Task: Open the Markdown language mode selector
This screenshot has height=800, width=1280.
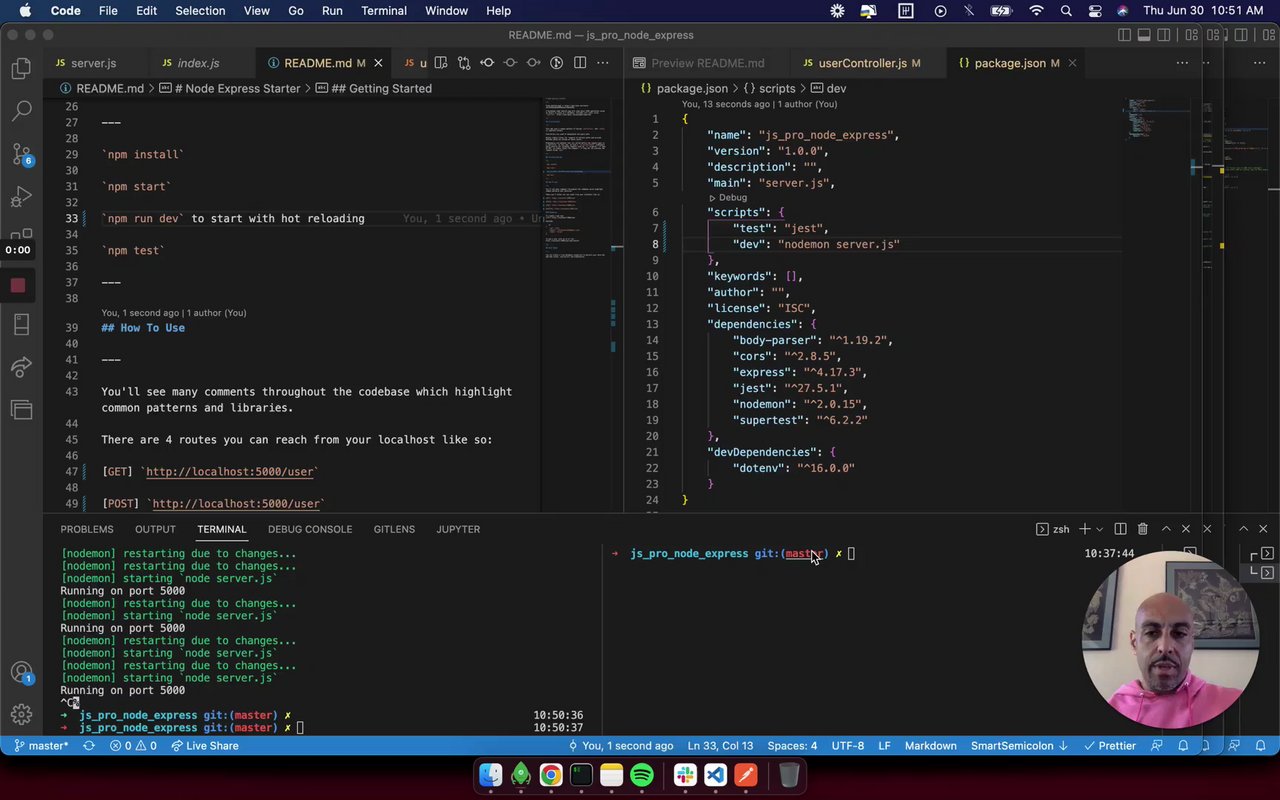Action: point(930,746)
